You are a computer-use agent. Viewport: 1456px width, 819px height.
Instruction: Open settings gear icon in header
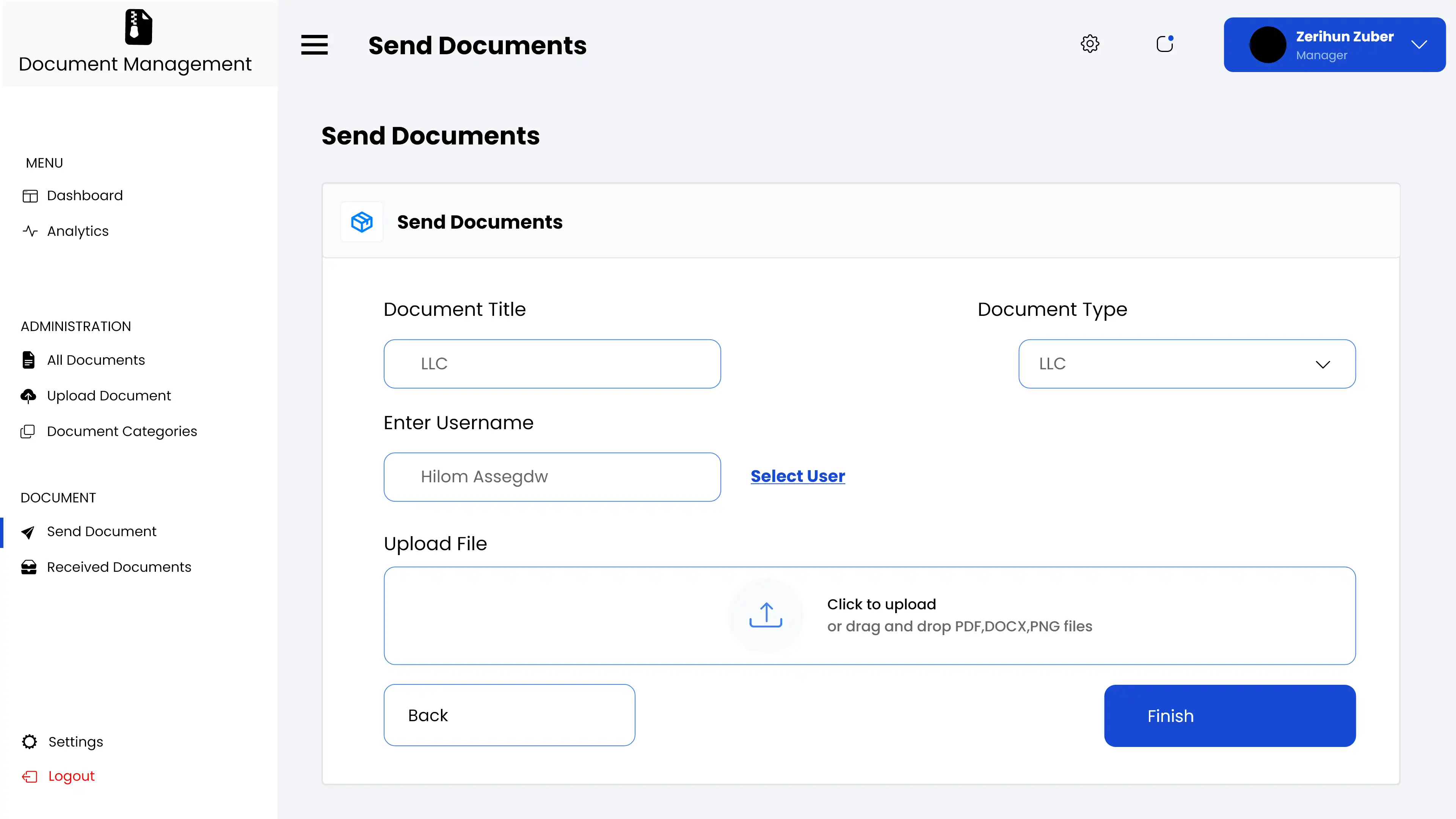(1090, 44)
